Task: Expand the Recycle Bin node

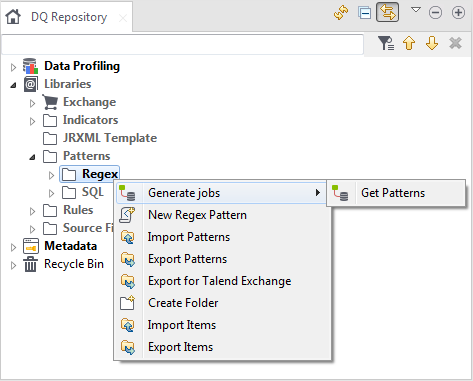Action: 13,265
